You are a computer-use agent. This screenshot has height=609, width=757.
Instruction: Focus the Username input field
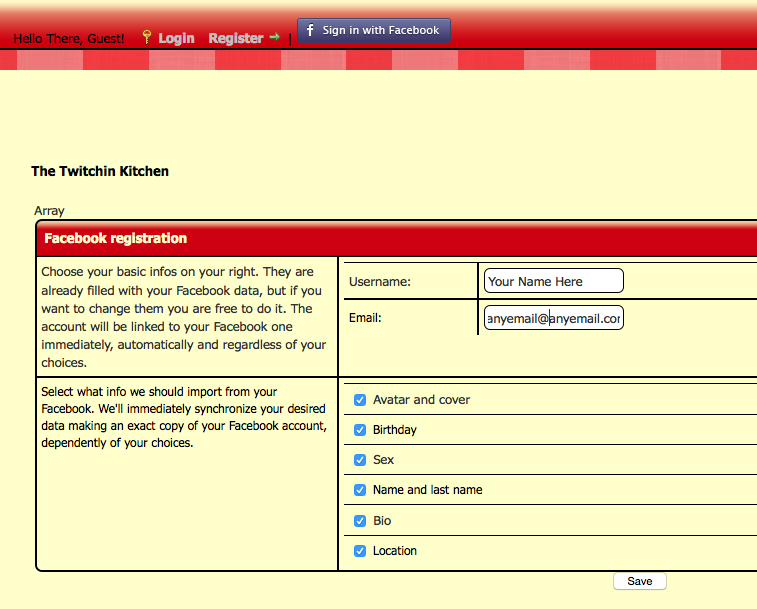(x=553, y=281)
